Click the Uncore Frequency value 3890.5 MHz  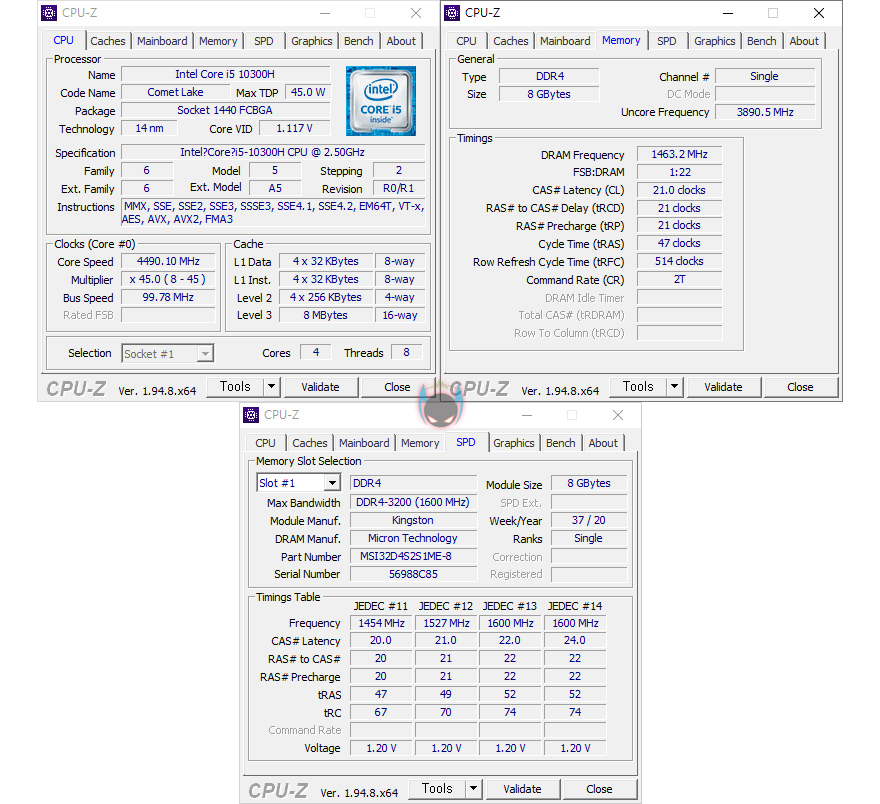coord(766,112)
